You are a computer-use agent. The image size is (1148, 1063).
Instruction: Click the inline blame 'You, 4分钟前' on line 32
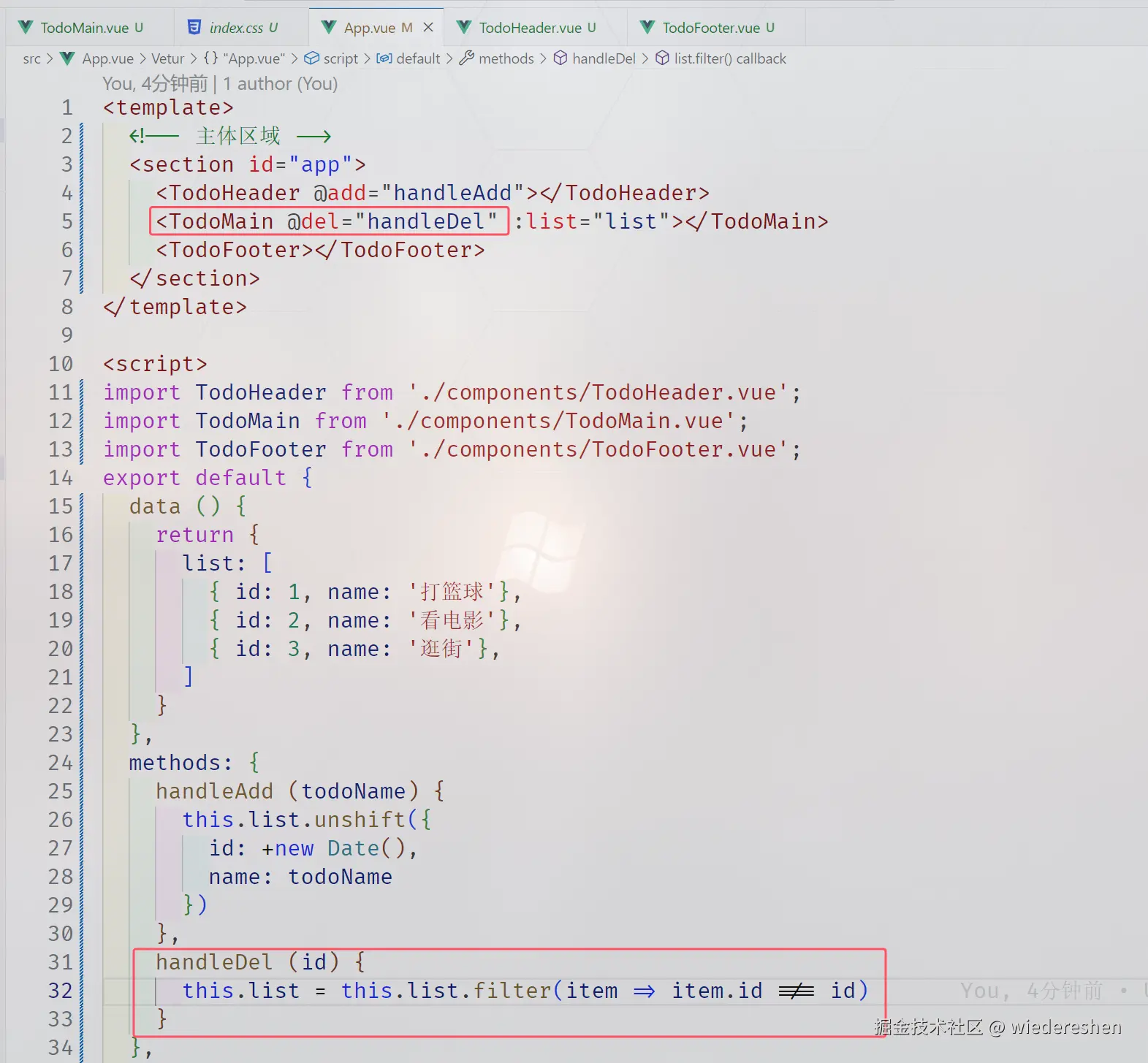coord(1032,991)
